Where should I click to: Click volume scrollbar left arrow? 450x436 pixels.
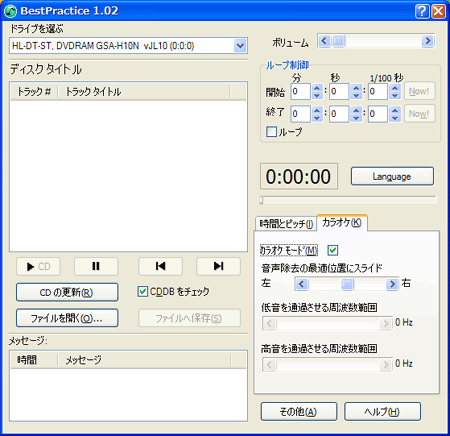(324, 41)
